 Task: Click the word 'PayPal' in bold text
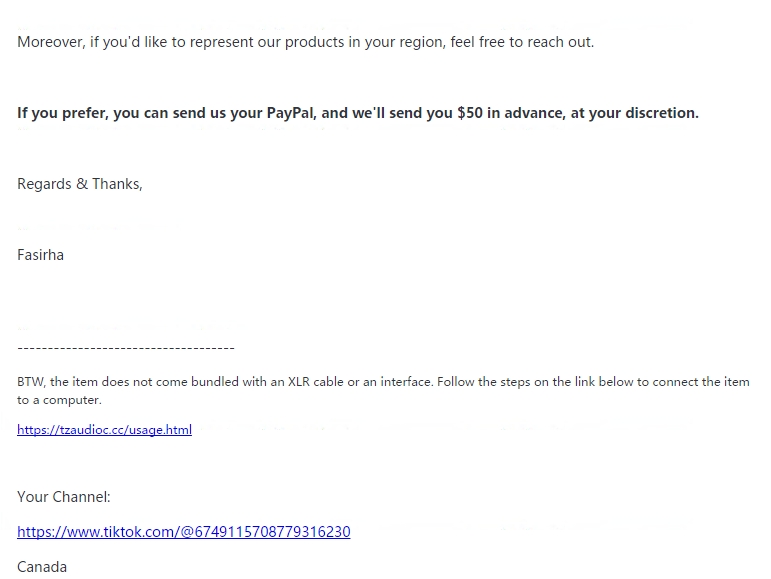pos(291,113)
